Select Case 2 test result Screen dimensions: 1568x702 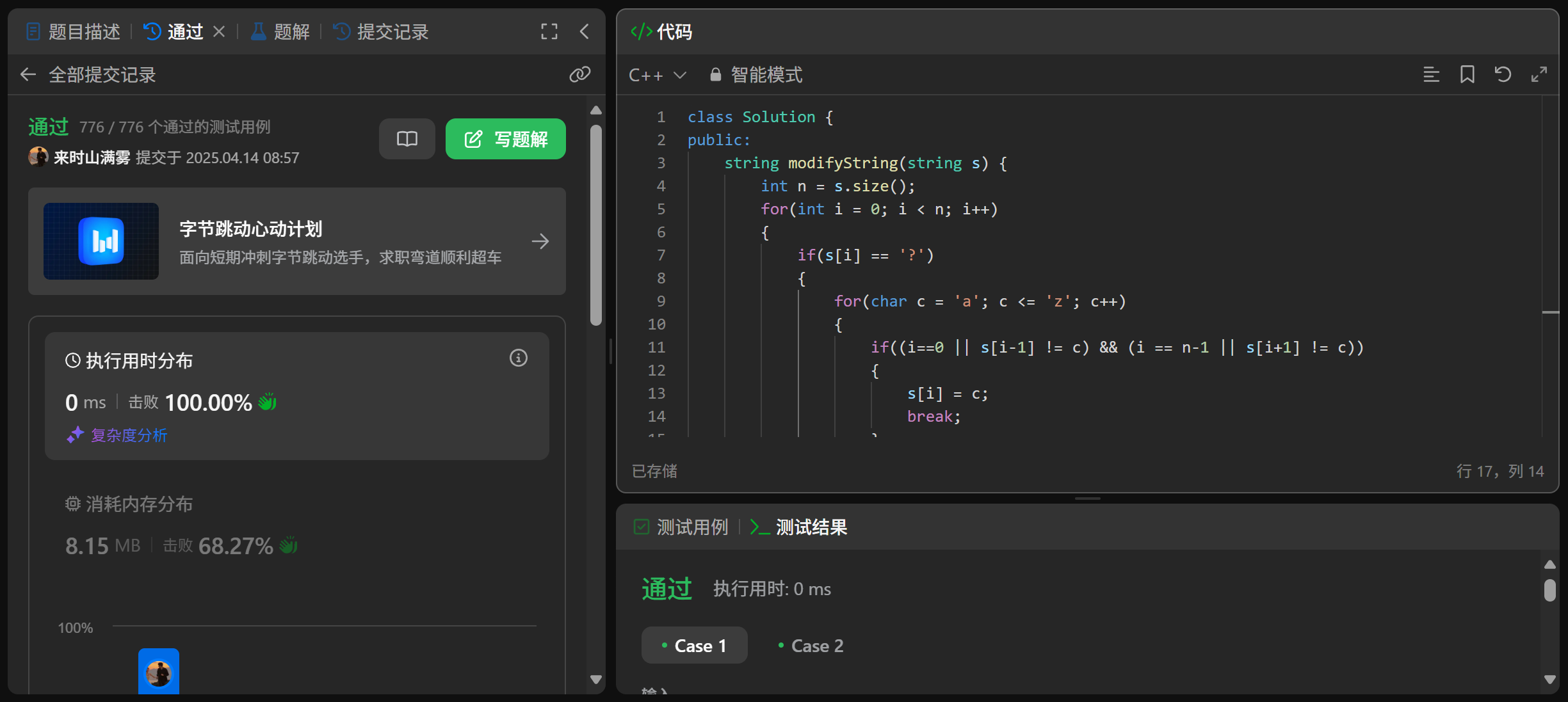(x=811, y=646)
